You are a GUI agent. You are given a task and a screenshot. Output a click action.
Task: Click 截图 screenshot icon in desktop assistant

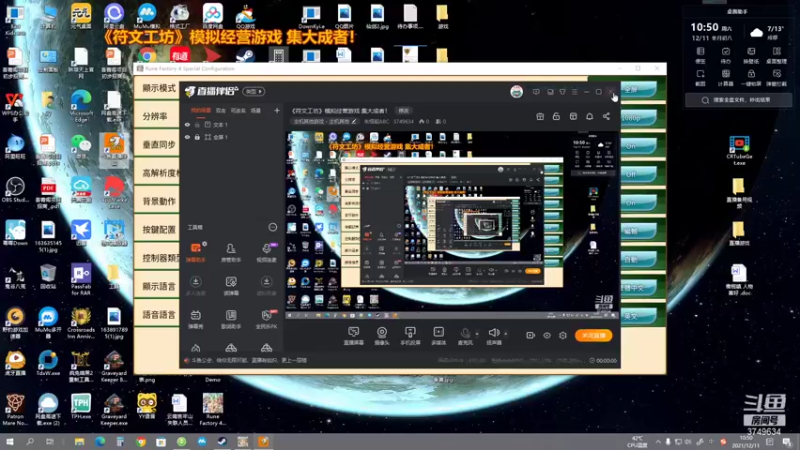[x=701, y=78]
